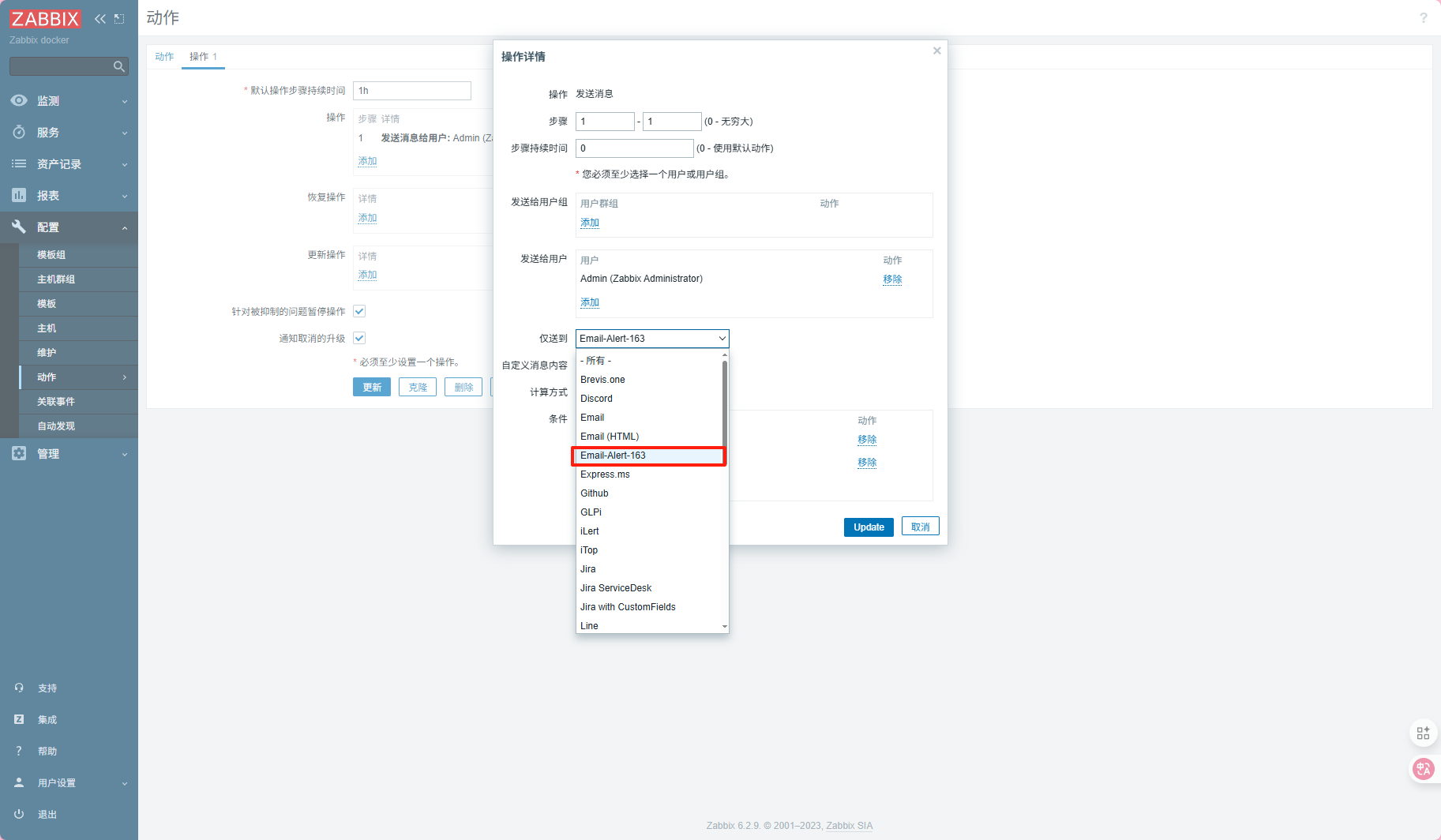Open 模板组 in the sidebar
1441x840 pixels.
51,255
